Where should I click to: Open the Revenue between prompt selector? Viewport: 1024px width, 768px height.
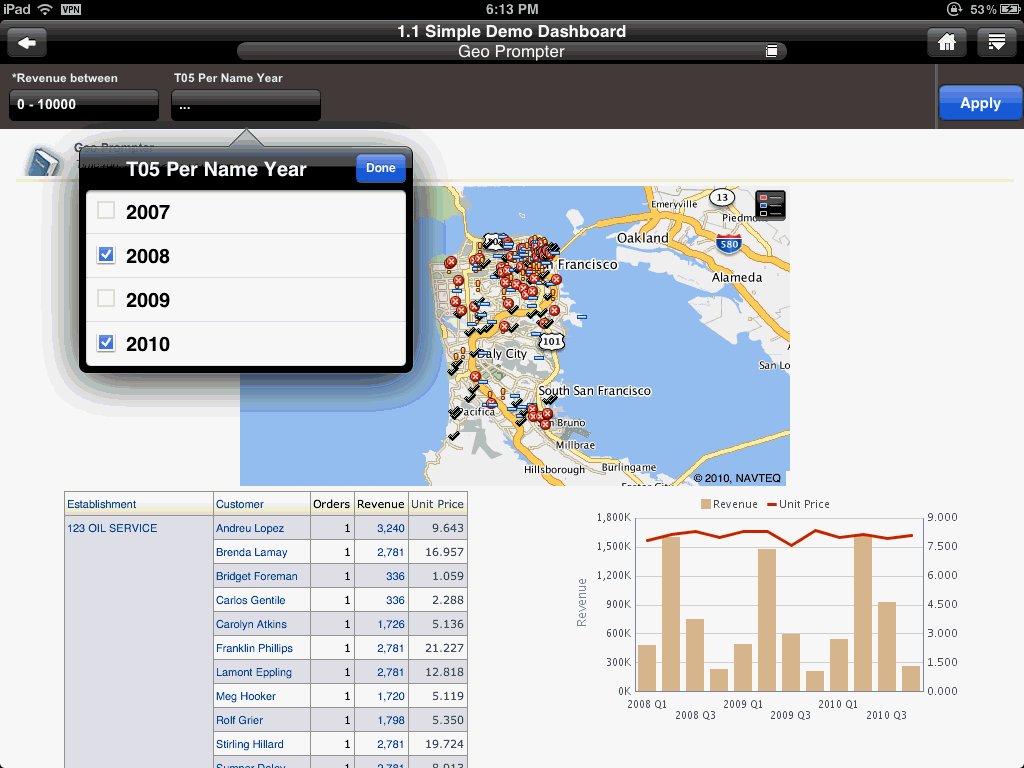pyautogui.click(x=83, y=103)
